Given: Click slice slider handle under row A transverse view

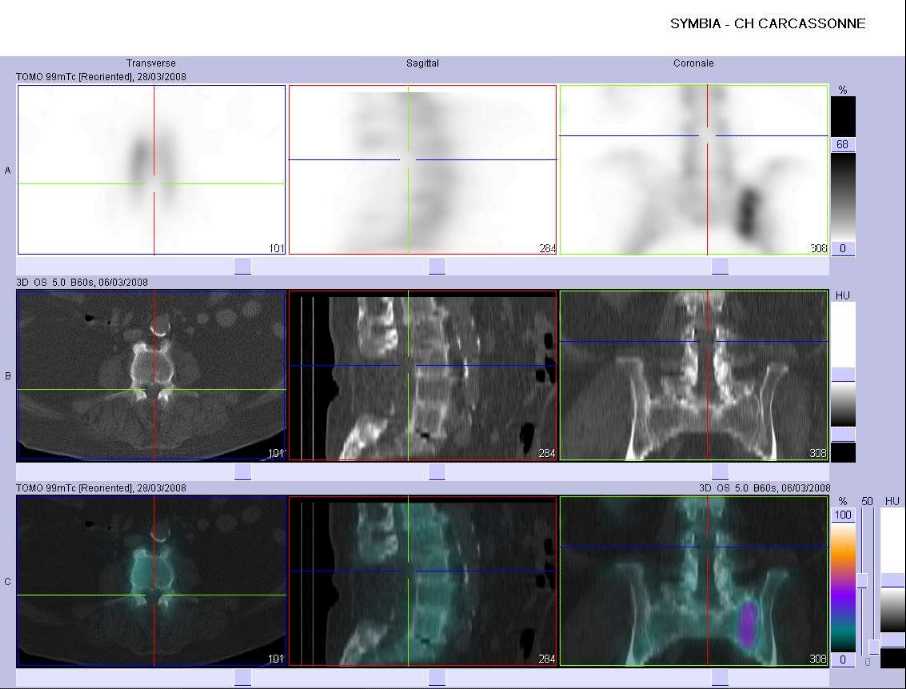Looking at the screenshot, I should coord(243,266).
